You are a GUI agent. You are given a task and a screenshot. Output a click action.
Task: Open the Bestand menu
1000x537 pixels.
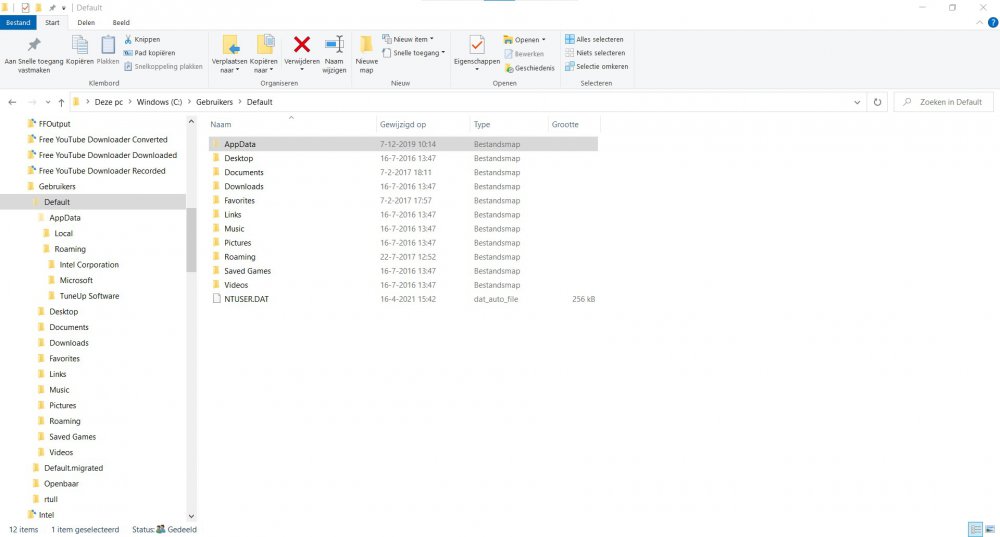pyautogui.click(x=18, y=22)
